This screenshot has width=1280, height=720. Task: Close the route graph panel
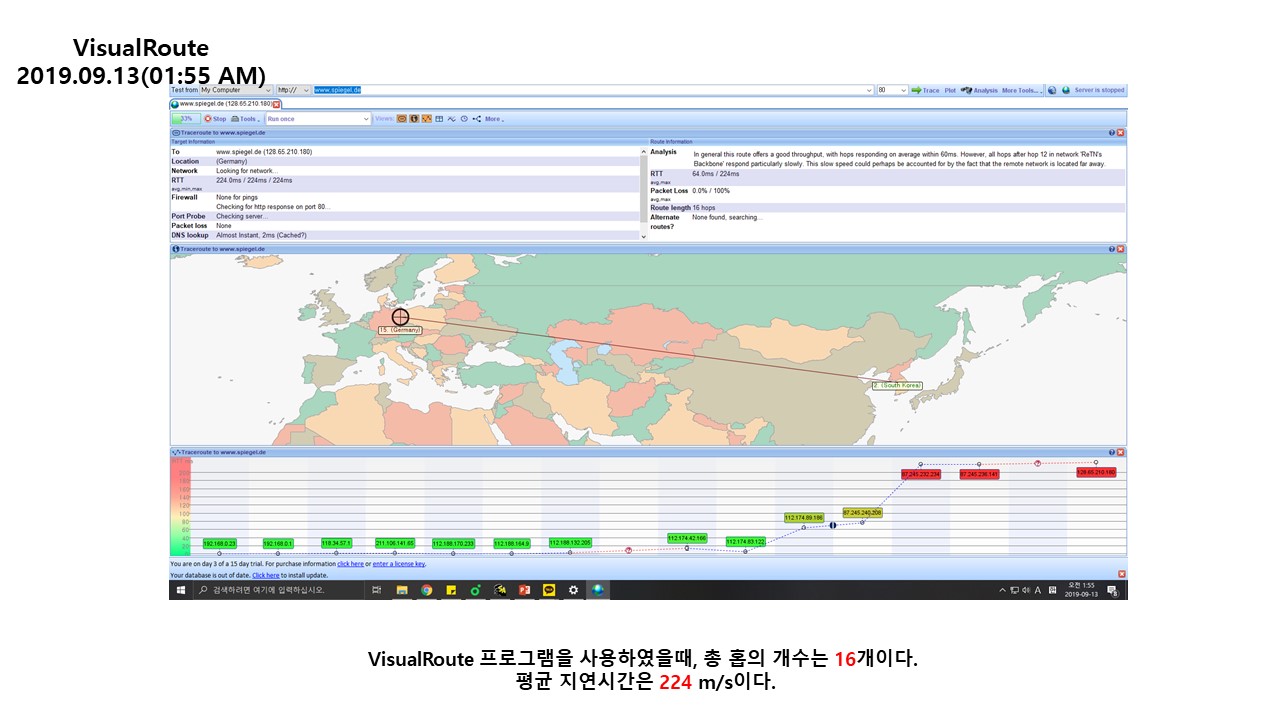pos(1120,452)
